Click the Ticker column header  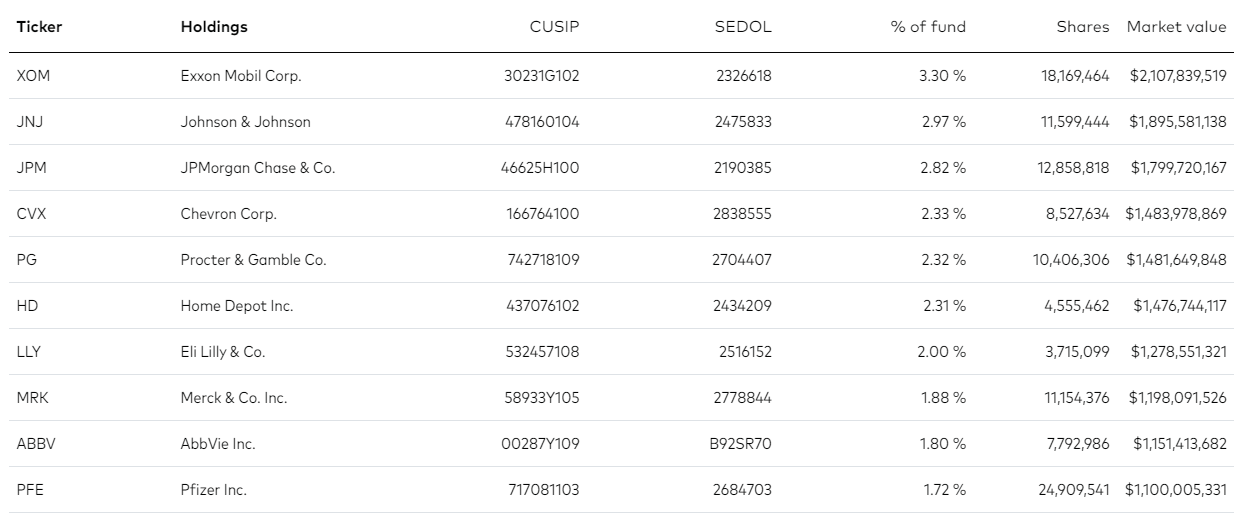pyautogui.click(x=39, y=27)
